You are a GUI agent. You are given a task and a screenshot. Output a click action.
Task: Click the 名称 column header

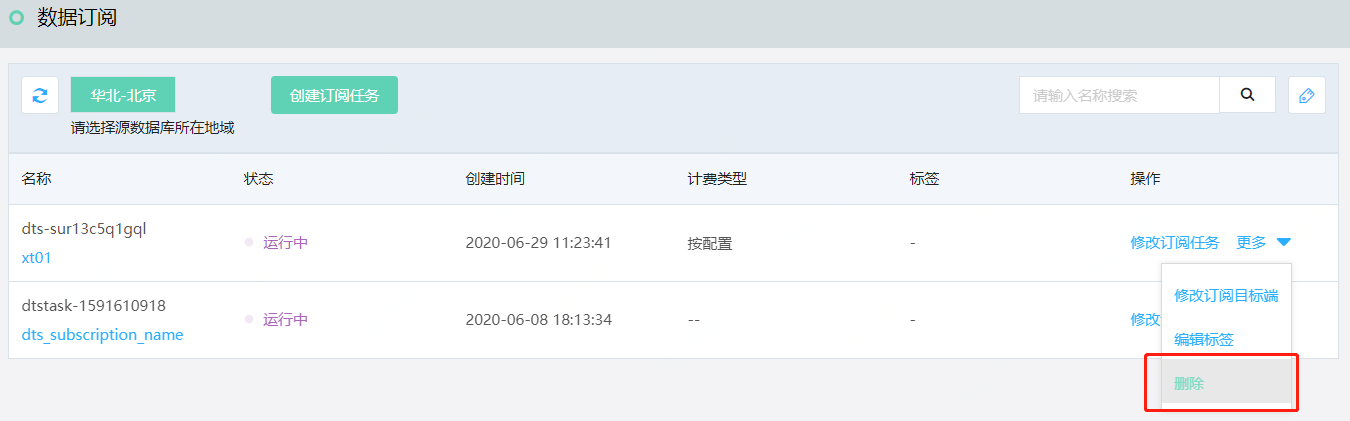click(x=36, y=179)
